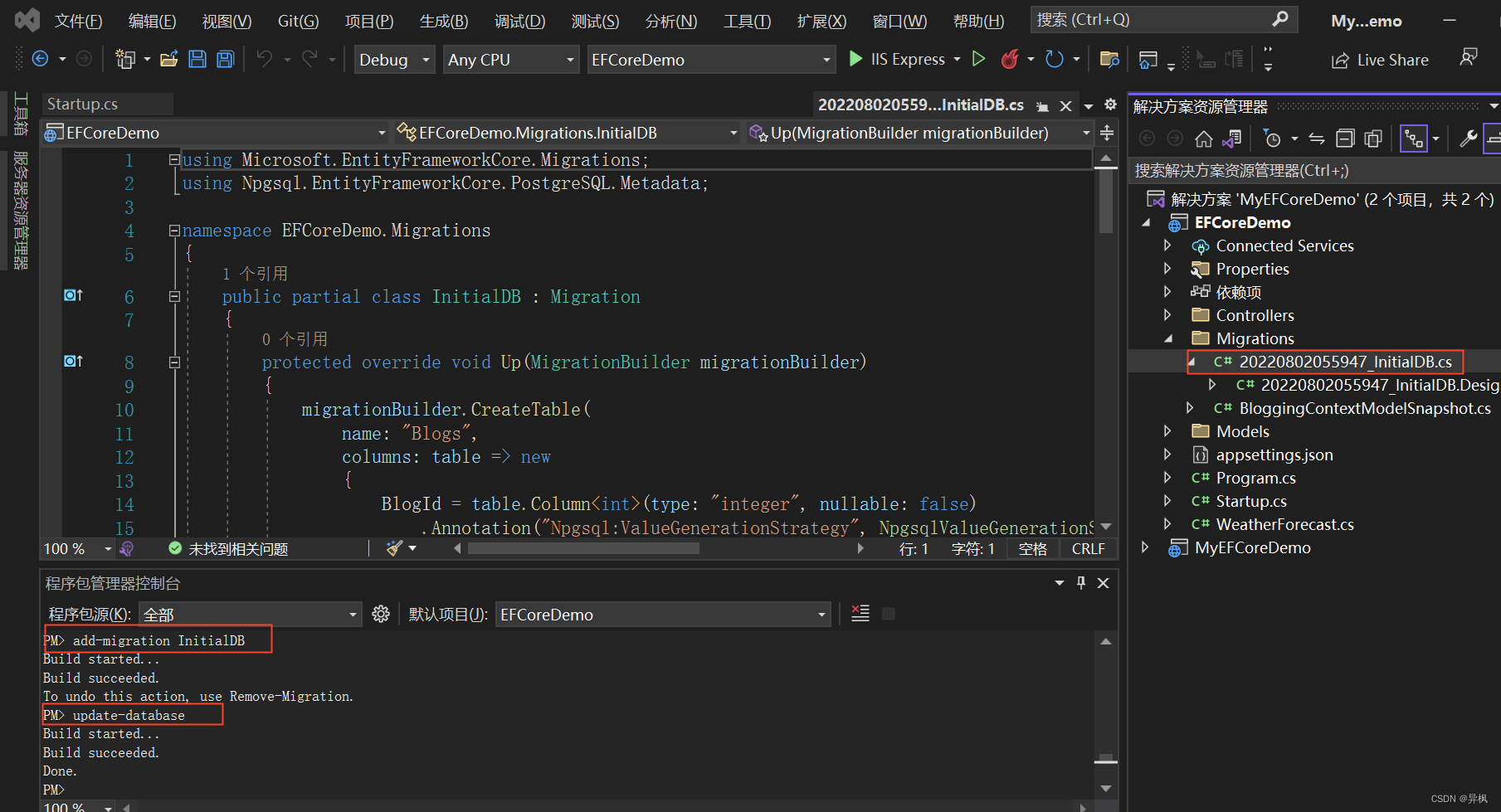Click the Redo arrow icon
This screenshot has width=1501, height=812.
pos(309,59)
